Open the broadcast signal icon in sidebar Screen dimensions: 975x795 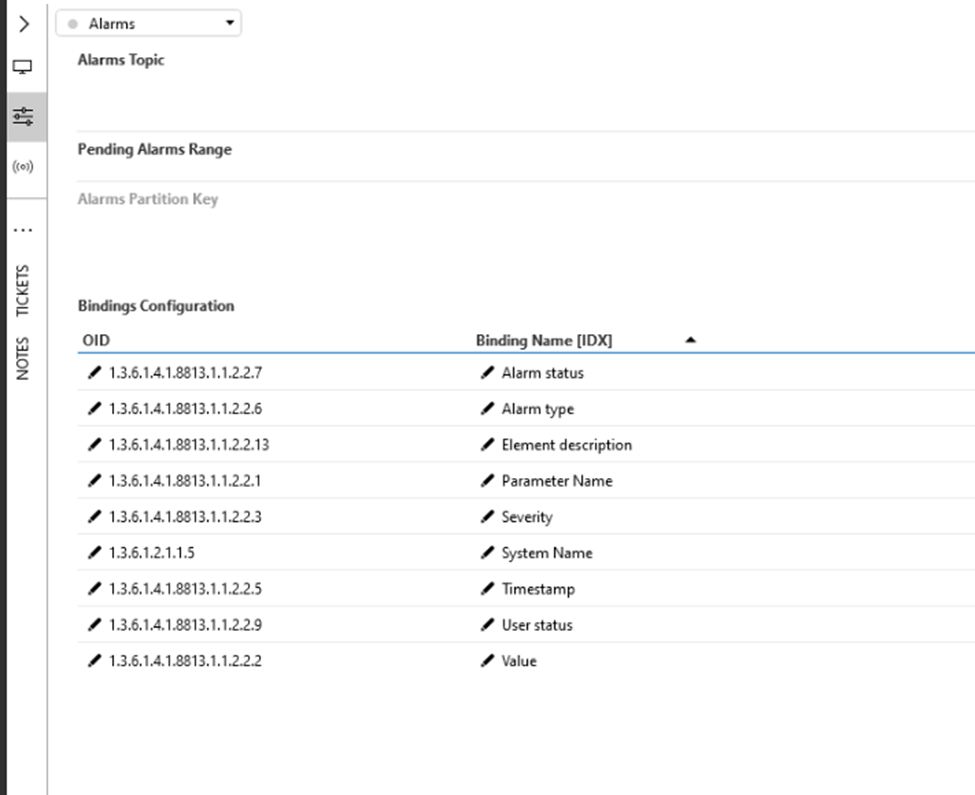[22, 166]
